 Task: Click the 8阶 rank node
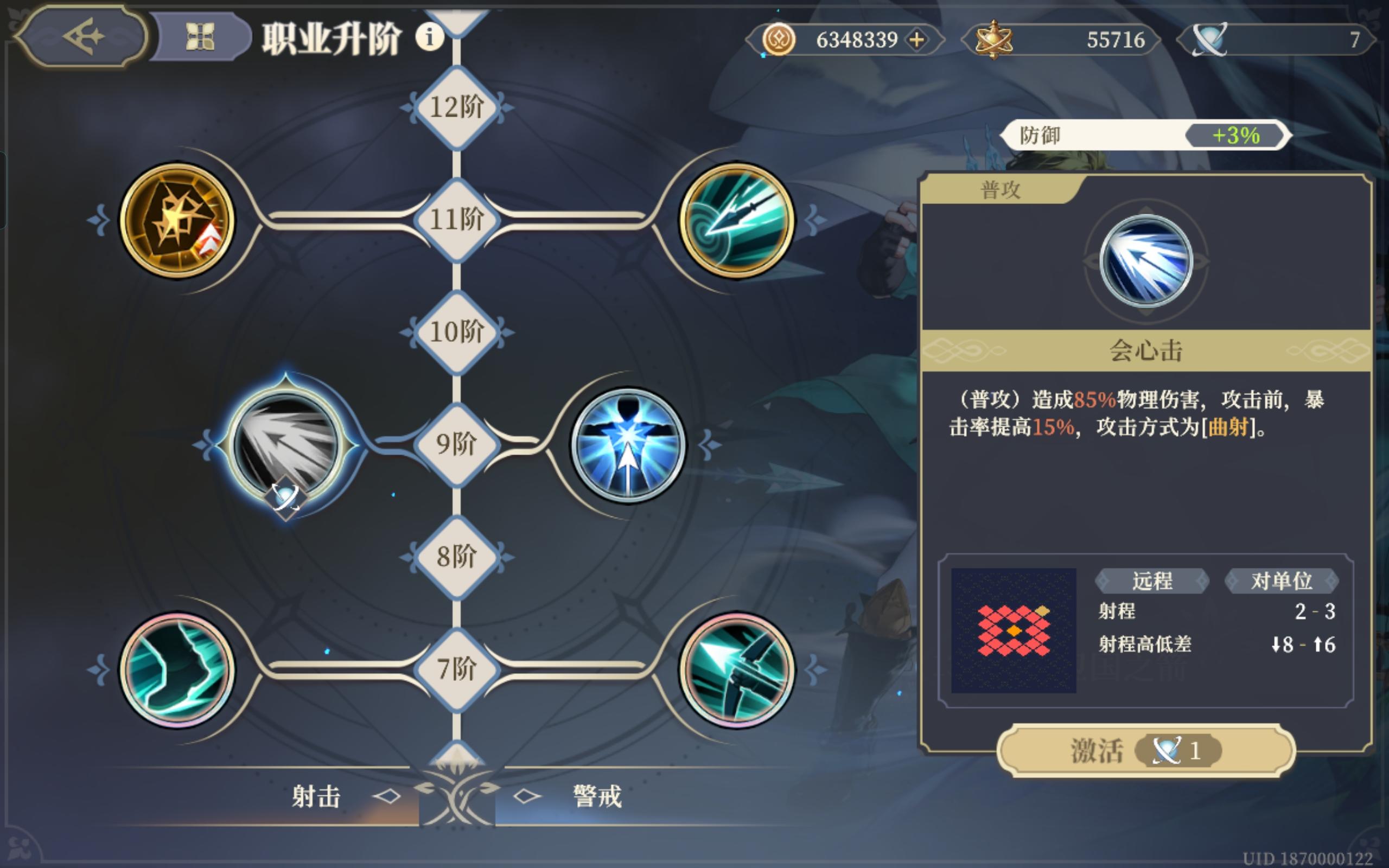click(x=457, y=557)
